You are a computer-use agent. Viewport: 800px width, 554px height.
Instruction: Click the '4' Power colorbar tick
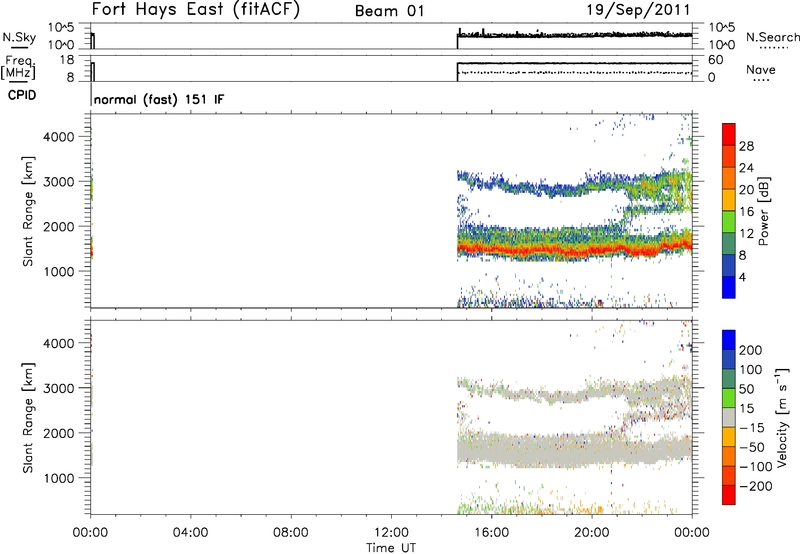742,277
